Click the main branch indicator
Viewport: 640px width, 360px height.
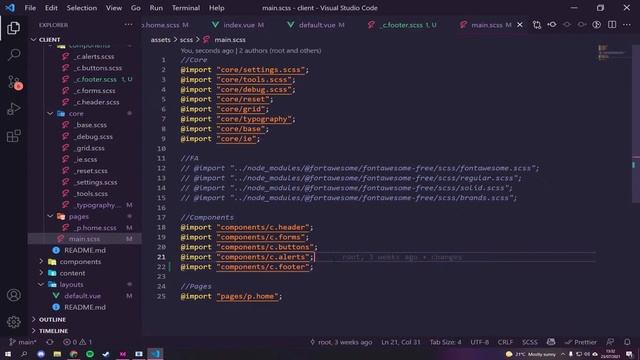pyautogui.click(x=23, y=342)
